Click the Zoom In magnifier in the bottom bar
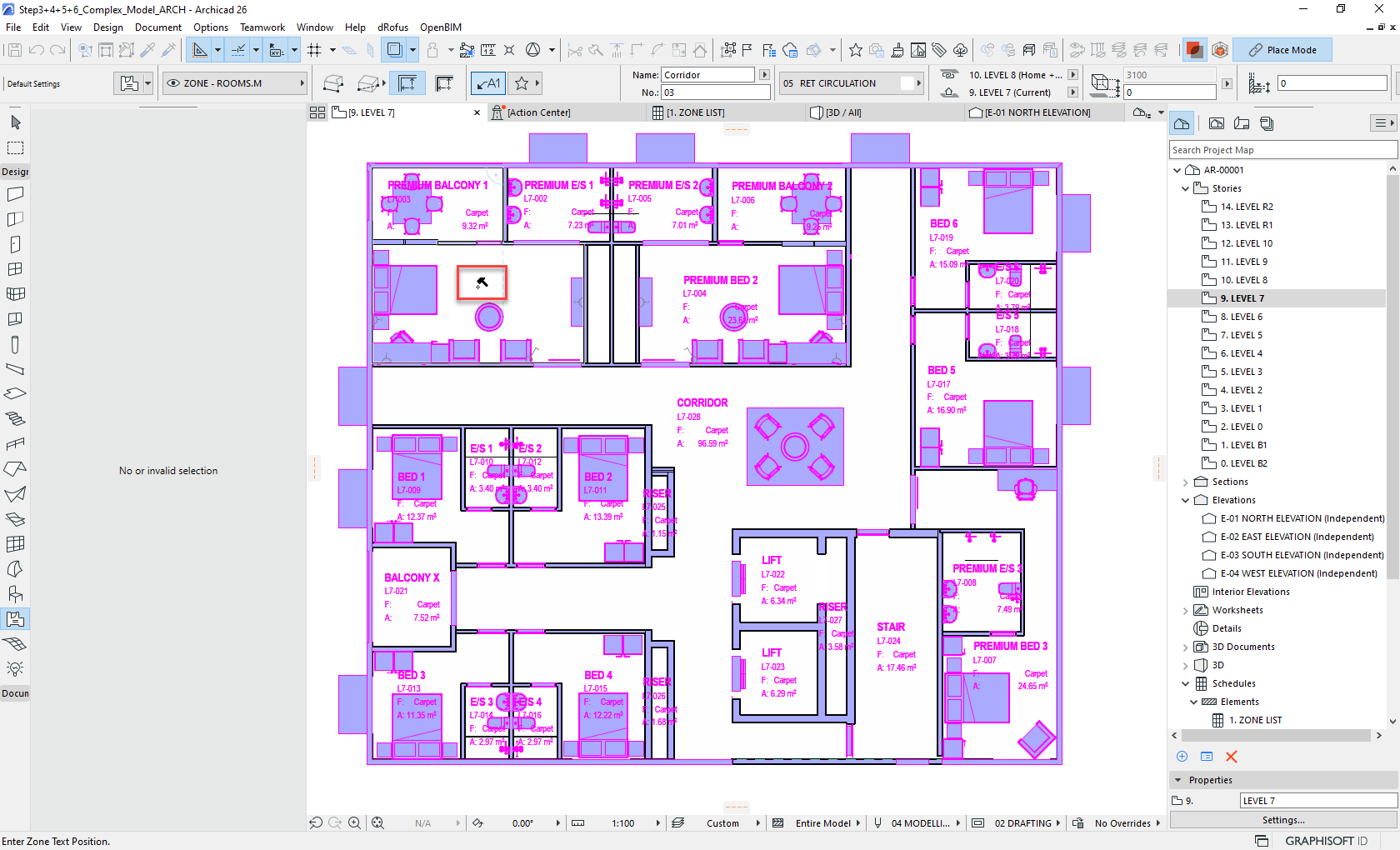The height and width of the screenshot is (850, 1400). (354, 822)
